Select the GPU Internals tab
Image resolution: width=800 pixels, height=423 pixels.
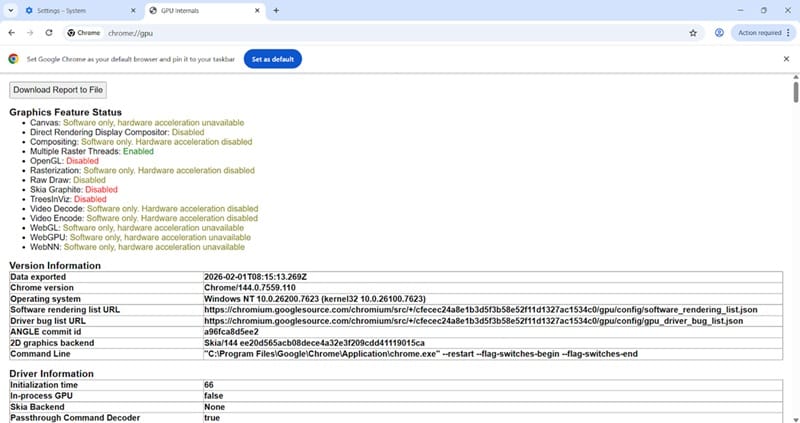pyautogui.click(x=205, y=11)
